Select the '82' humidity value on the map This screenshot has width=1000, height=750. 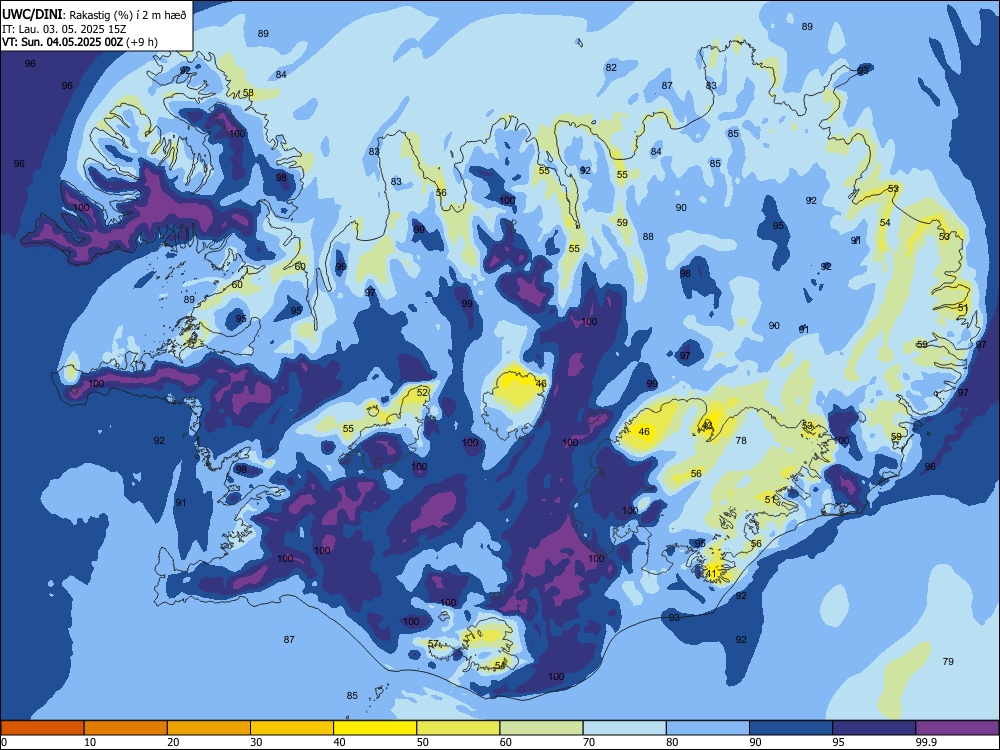point(611,68)
